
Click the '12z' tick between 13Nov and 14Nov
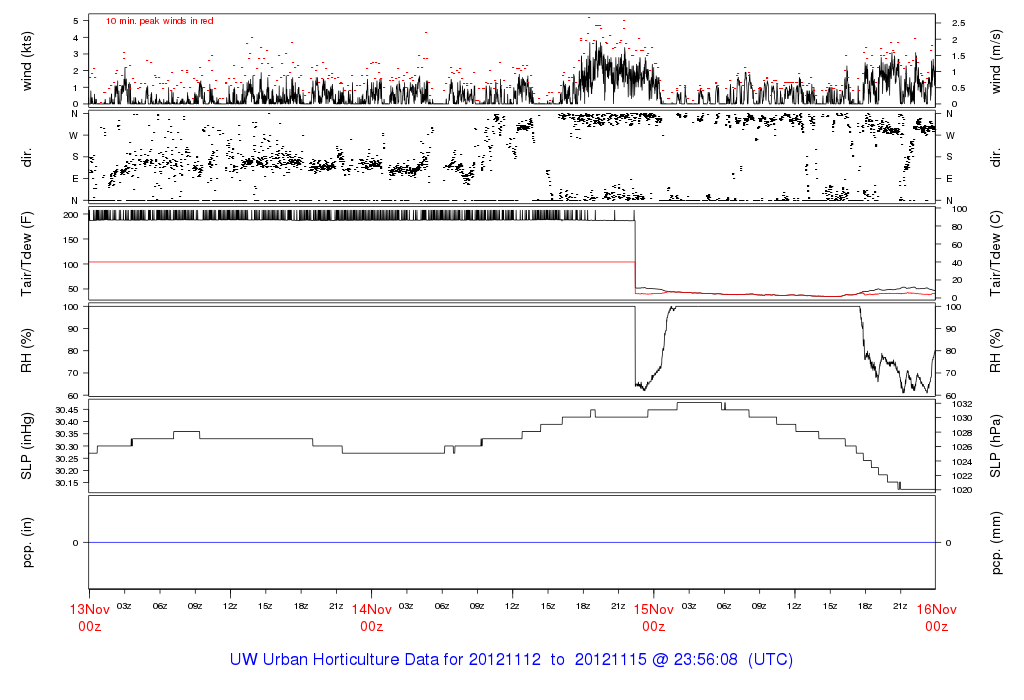pyautogui.click(x=230, y=607)
